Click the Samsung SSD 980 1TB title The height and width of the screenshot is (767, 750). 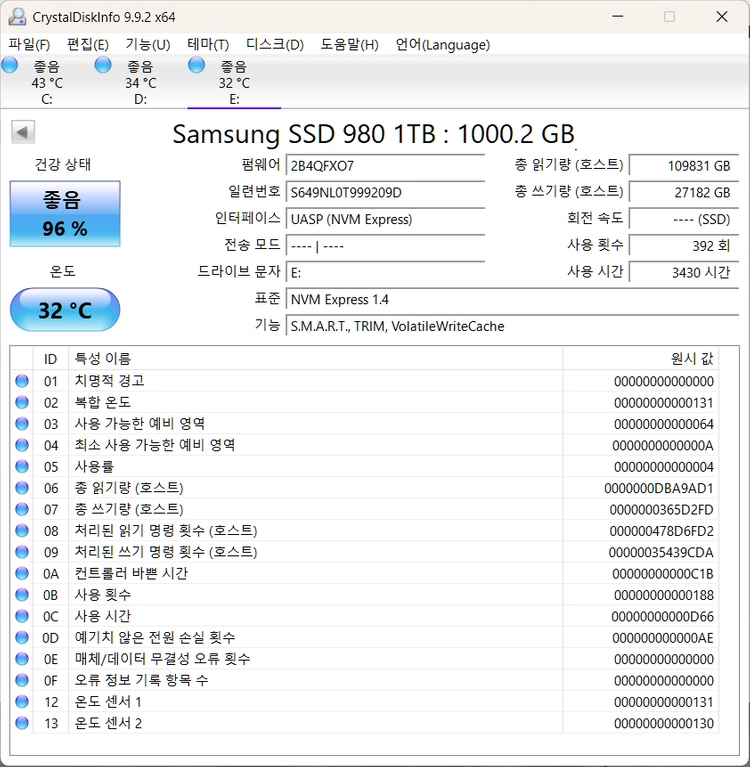click(x=373, y=134)
